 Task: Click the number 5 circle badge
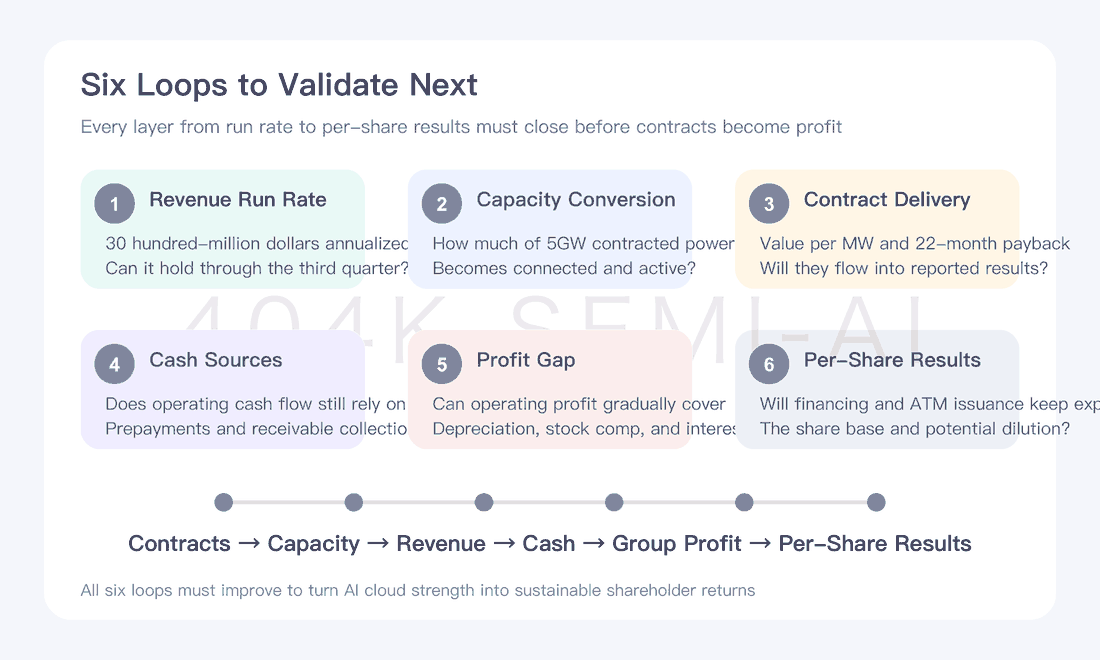(x=442, y=364)
